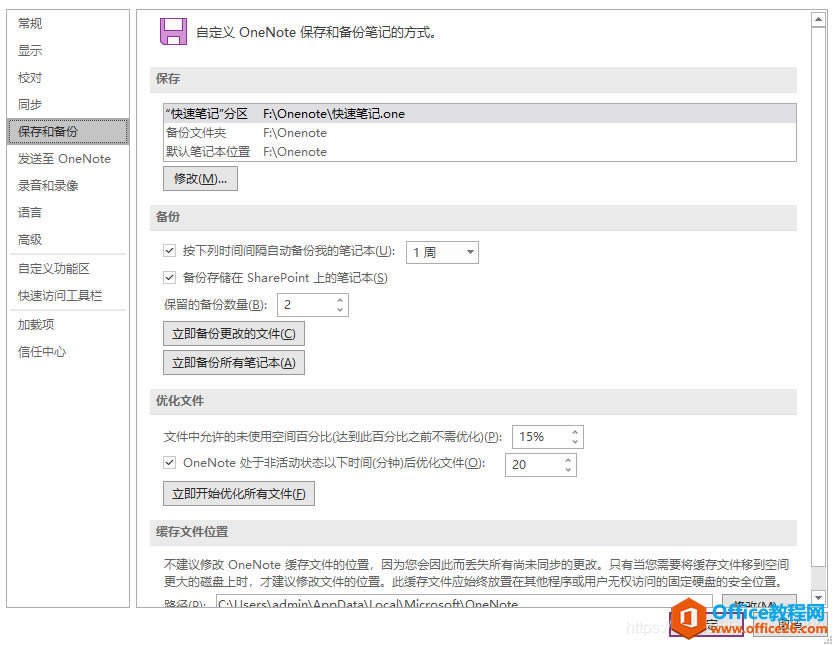Toggle optimize after inactivity checkbox
The height and width of the screenshot is (646, 834).
(x=170, y=463)
